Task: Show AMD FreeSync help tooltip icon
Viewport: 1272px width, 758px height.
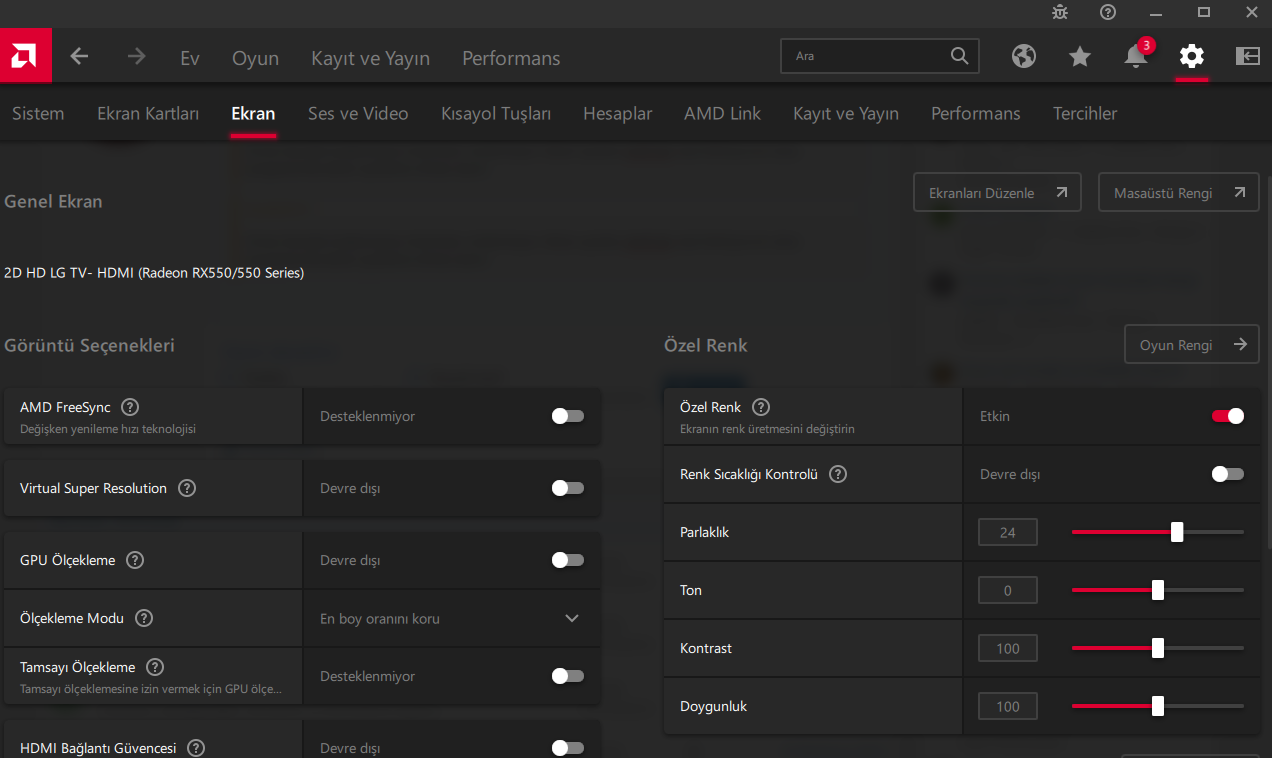Action: [x=130, y=407]
